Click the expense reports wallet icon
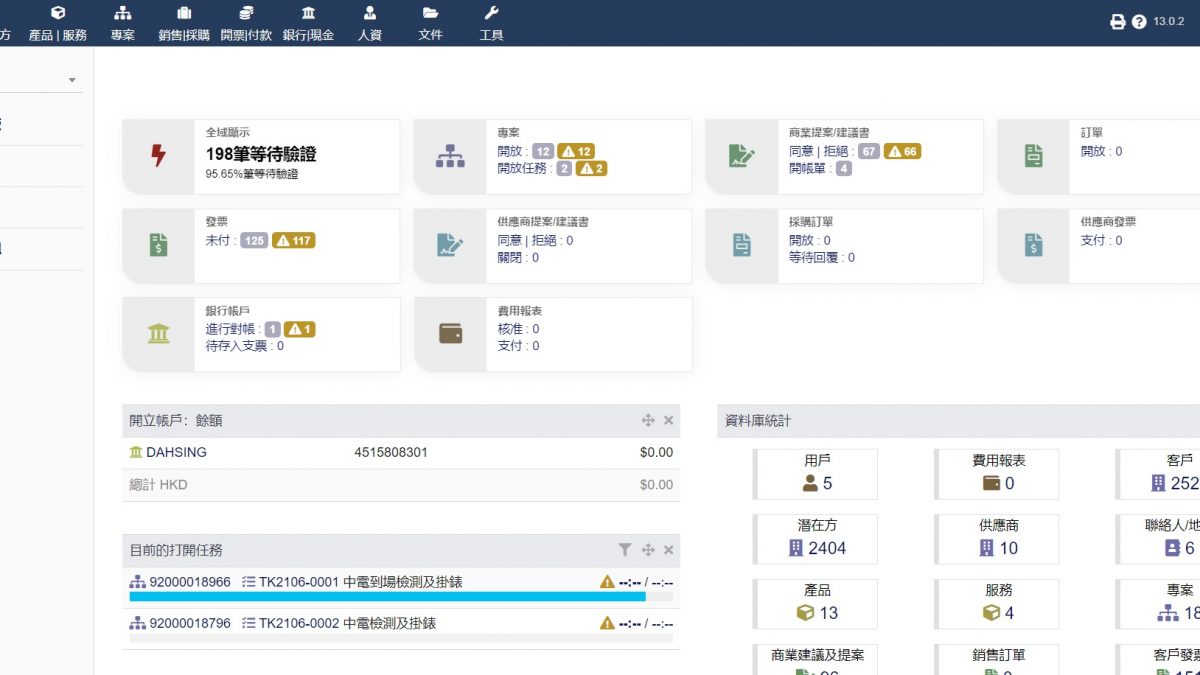Screen dimensions: 1200x675 point(450,334)
